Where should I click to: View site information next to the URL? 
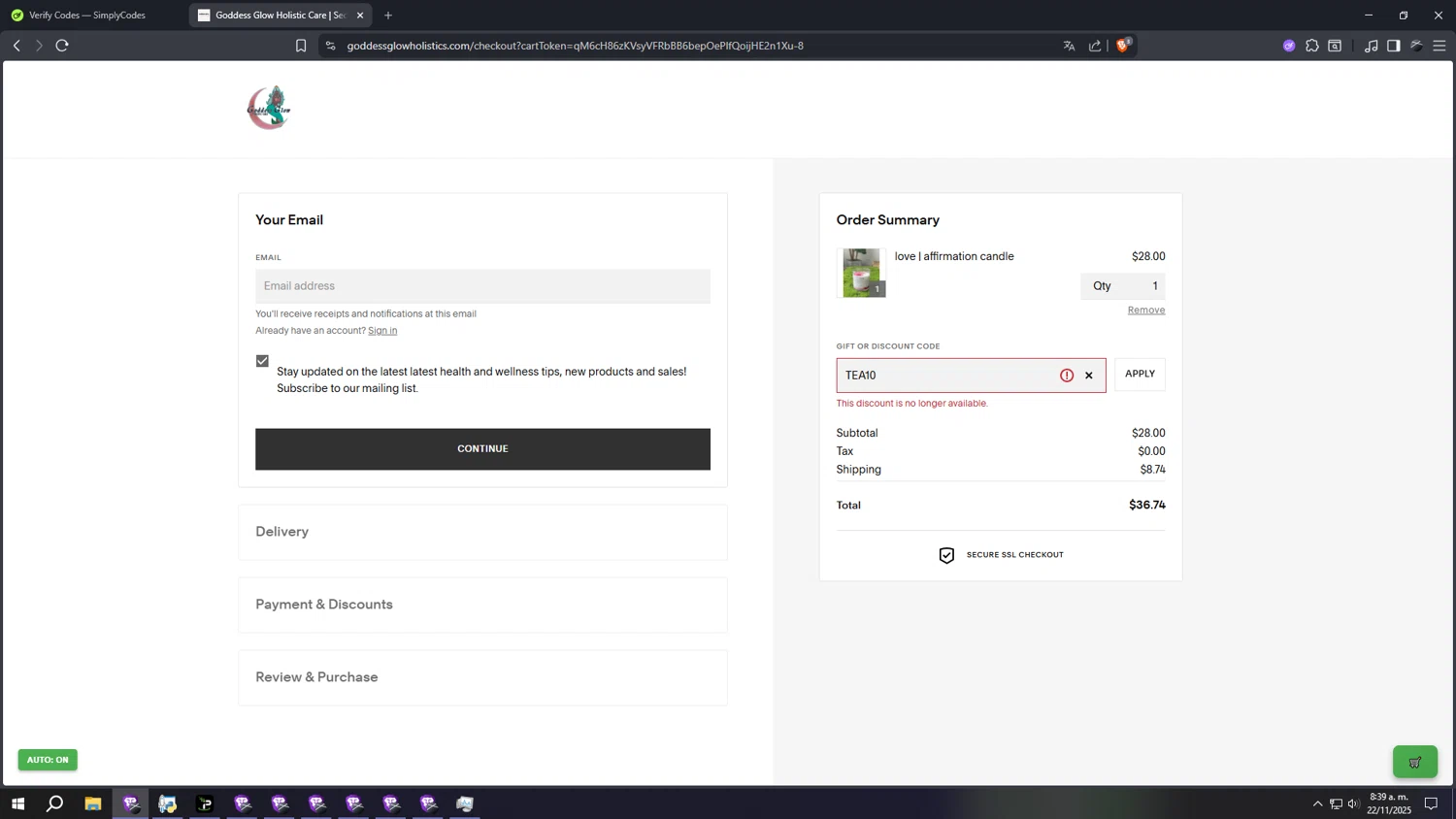tap(330, 46)
